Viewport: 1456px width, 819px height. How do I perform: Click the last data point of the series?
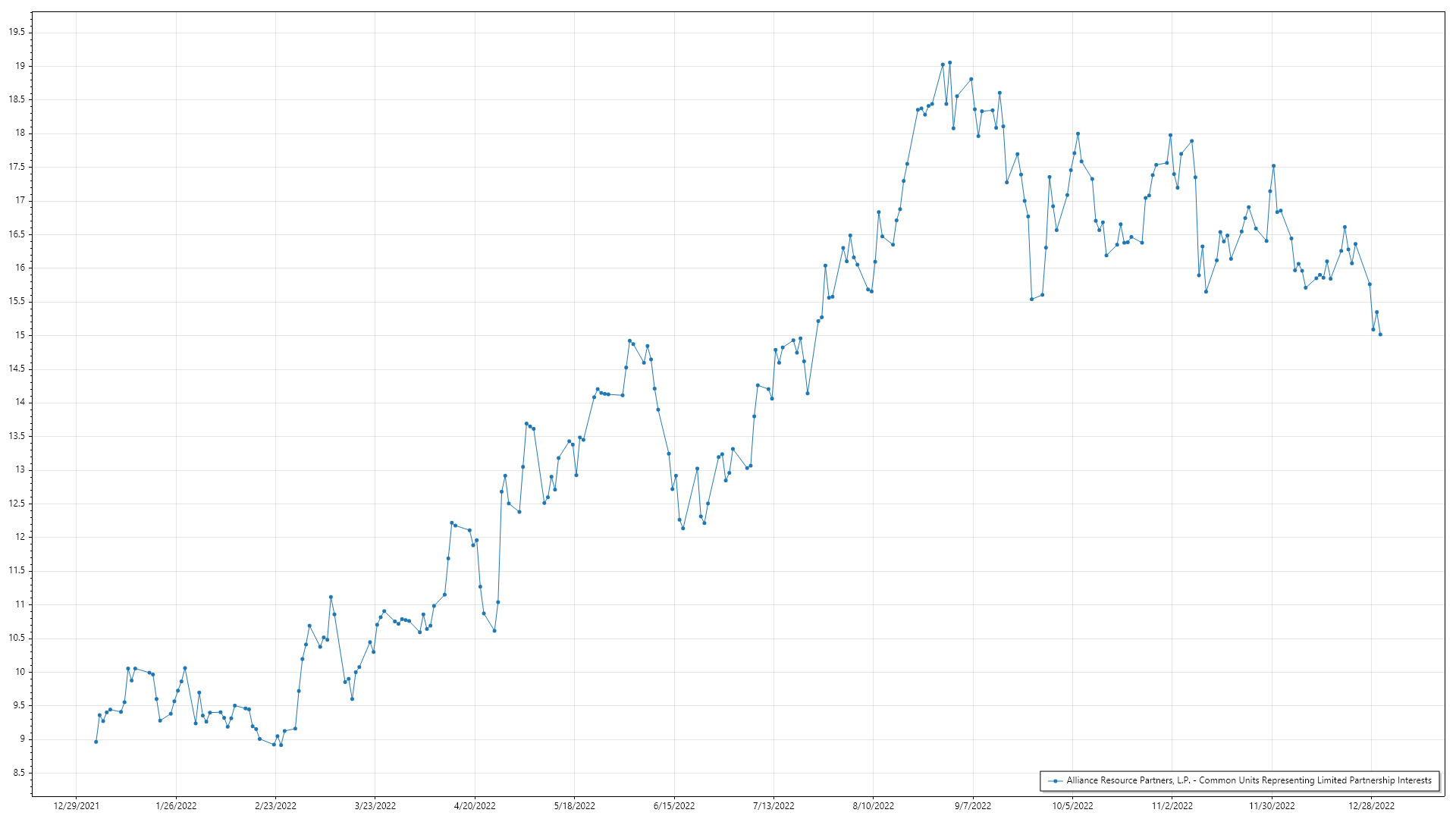1380,334
